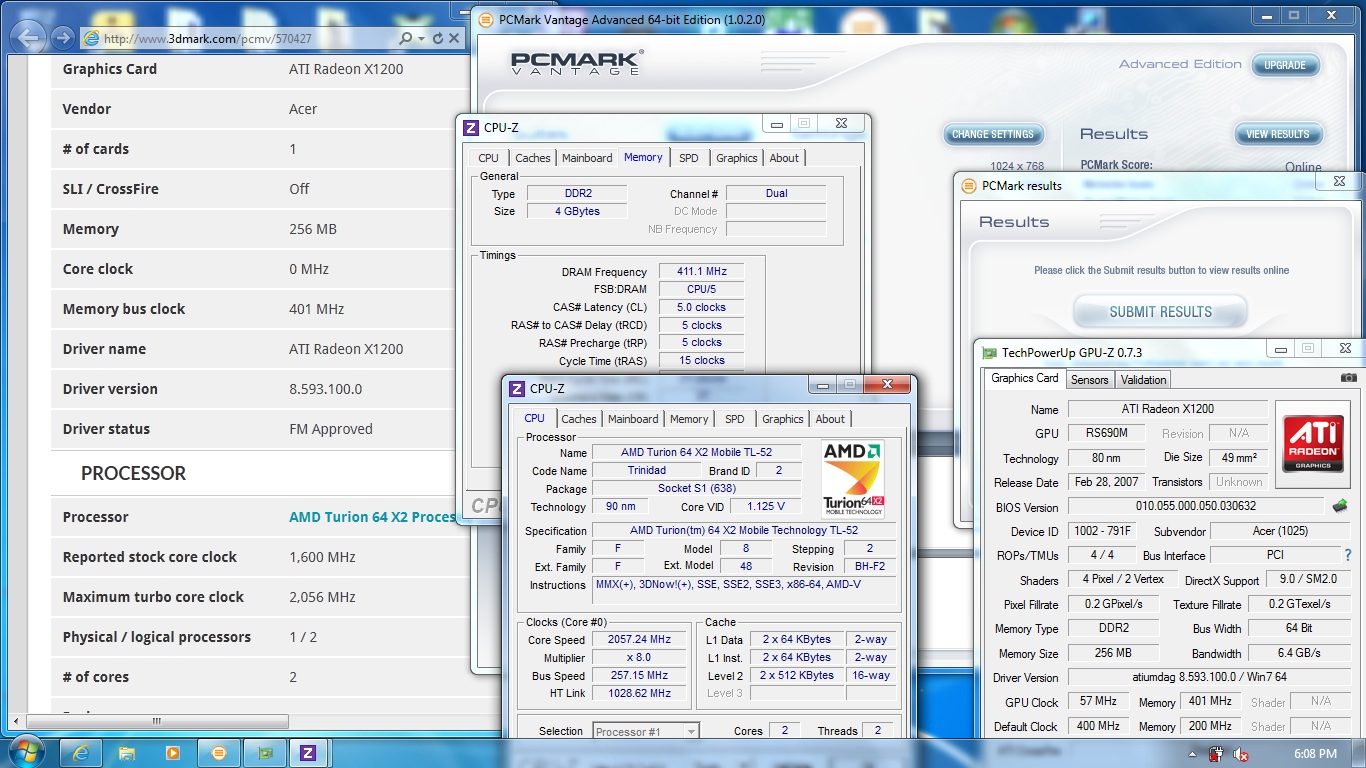Click the ATI Radeon X1200 graphics card value
This screenshot has width=1366, height=768.
tap(346, 69)
